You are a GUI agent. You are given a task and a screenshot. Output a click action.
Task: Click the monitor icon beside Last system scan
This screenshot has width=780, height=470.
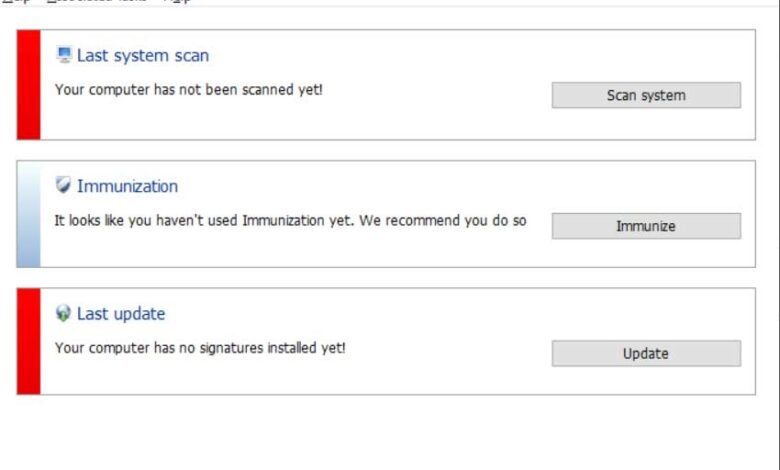64,55
